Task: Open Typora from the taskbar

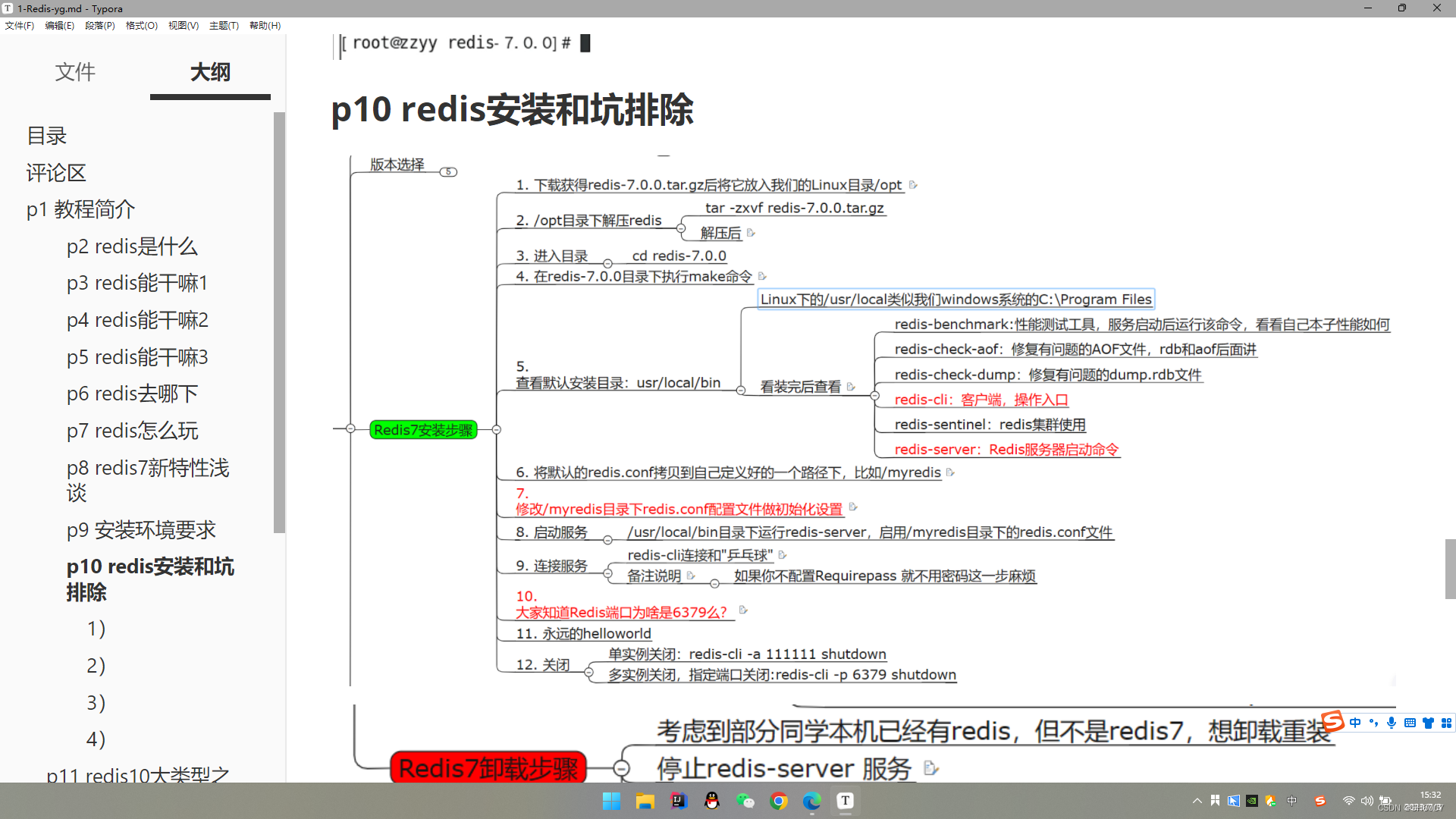Action: click(845, 801)
